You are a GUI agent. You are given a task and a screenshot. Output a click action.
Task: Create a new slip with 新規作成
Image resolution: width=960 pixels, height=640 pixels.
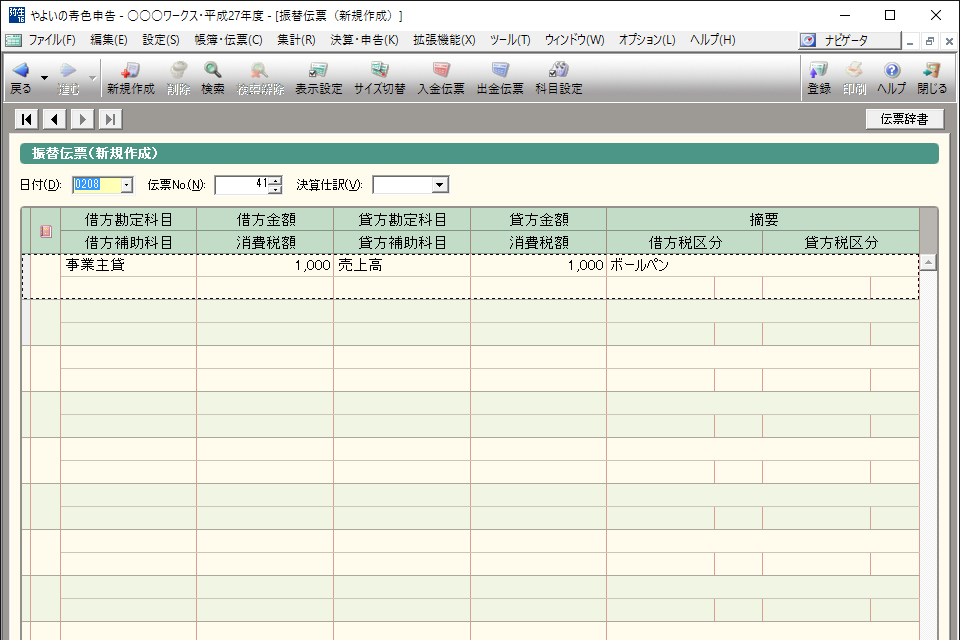(130, 78)
